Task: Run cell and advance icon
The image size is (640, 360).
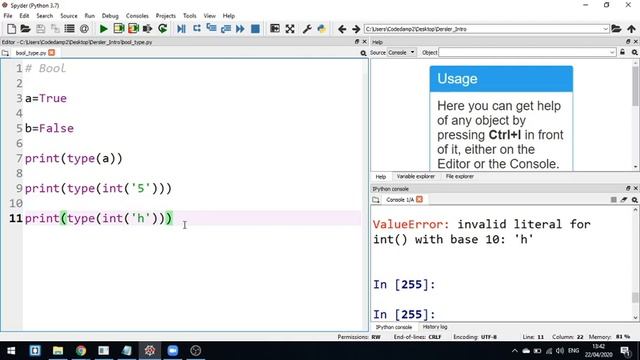Action: 133,29
